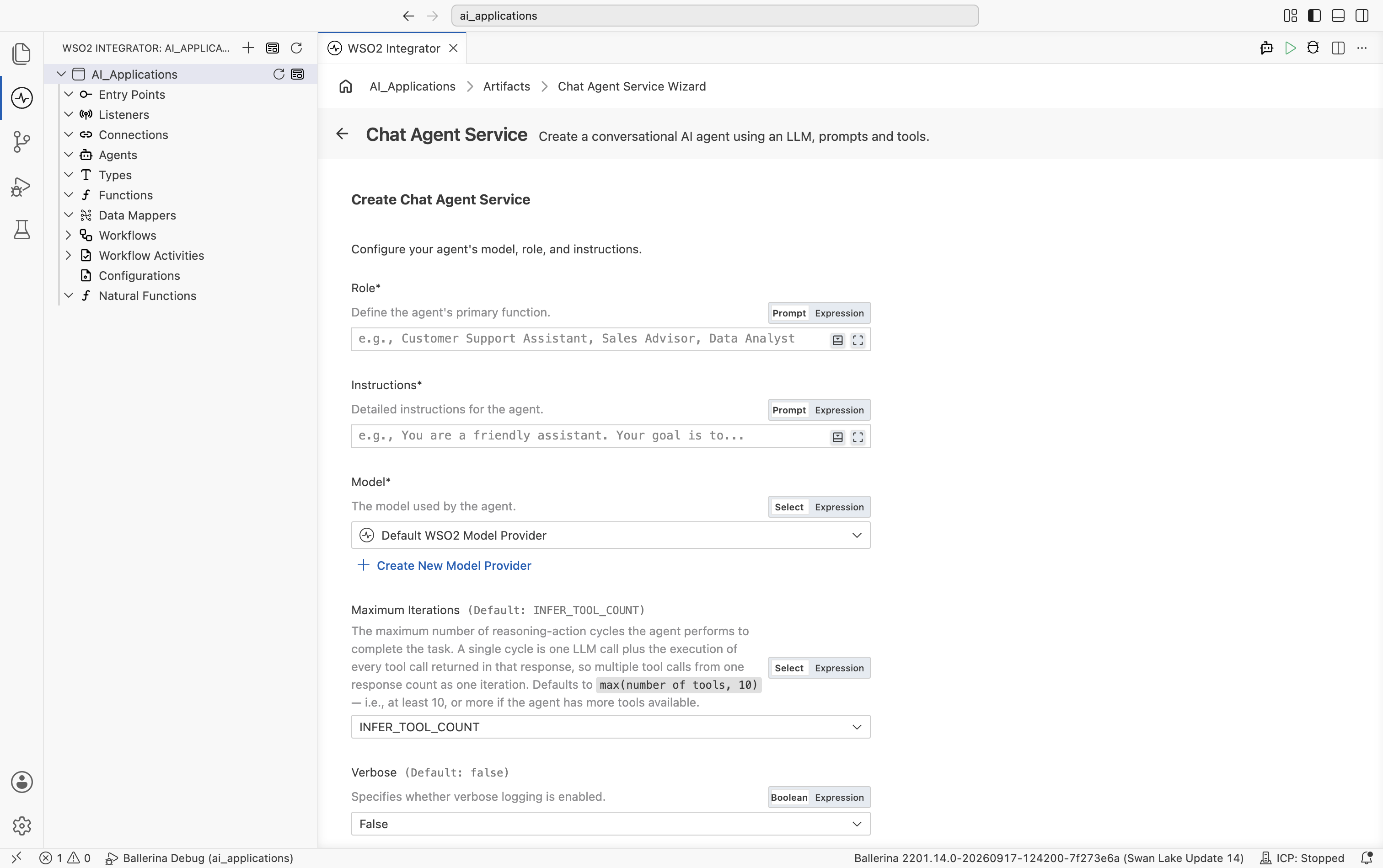
Task: Select the WSO2 Integrator editor tab
Action: pos(393,48)
